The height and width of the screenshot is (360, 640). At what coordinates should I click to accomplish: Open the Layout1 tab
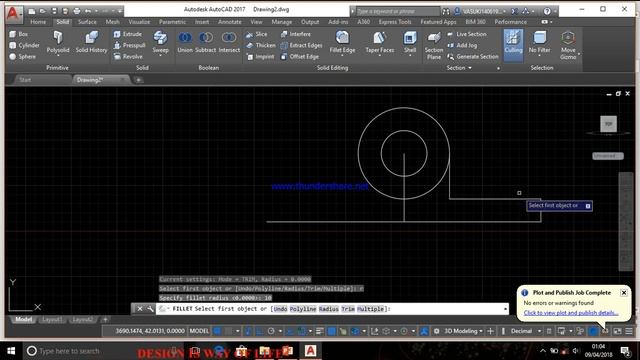[52, 320]
